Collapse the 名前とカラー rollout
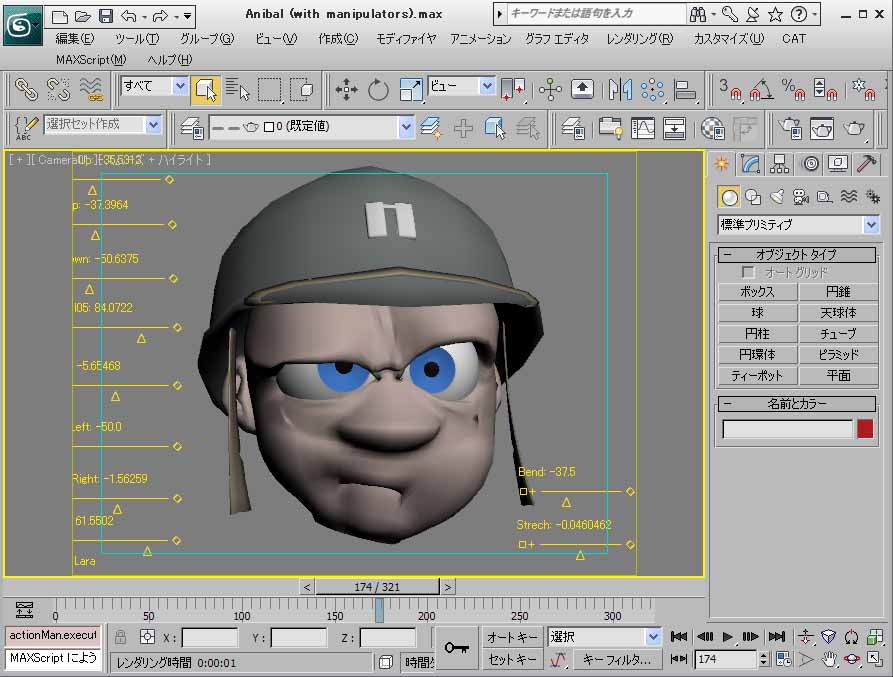 [796, 404]
